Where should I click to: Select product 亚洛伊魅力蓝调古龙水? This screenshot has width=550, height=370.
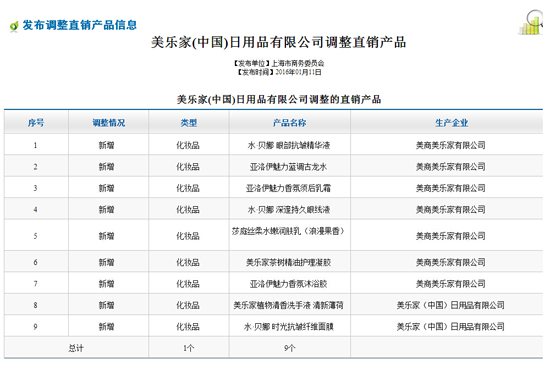(x=288, y=167)
